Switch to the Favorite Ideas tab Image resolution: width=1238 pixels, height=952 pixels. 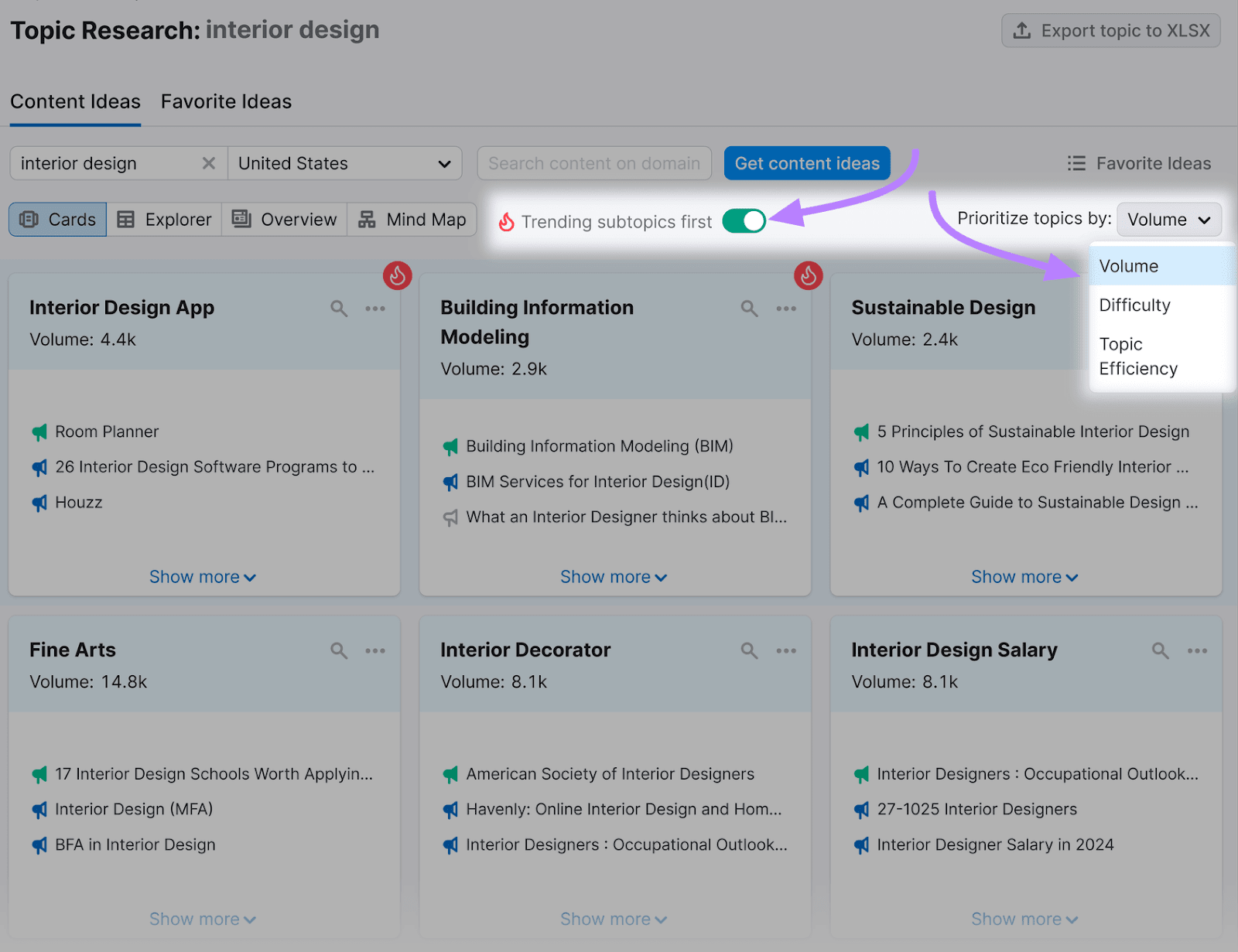[226, 101]
